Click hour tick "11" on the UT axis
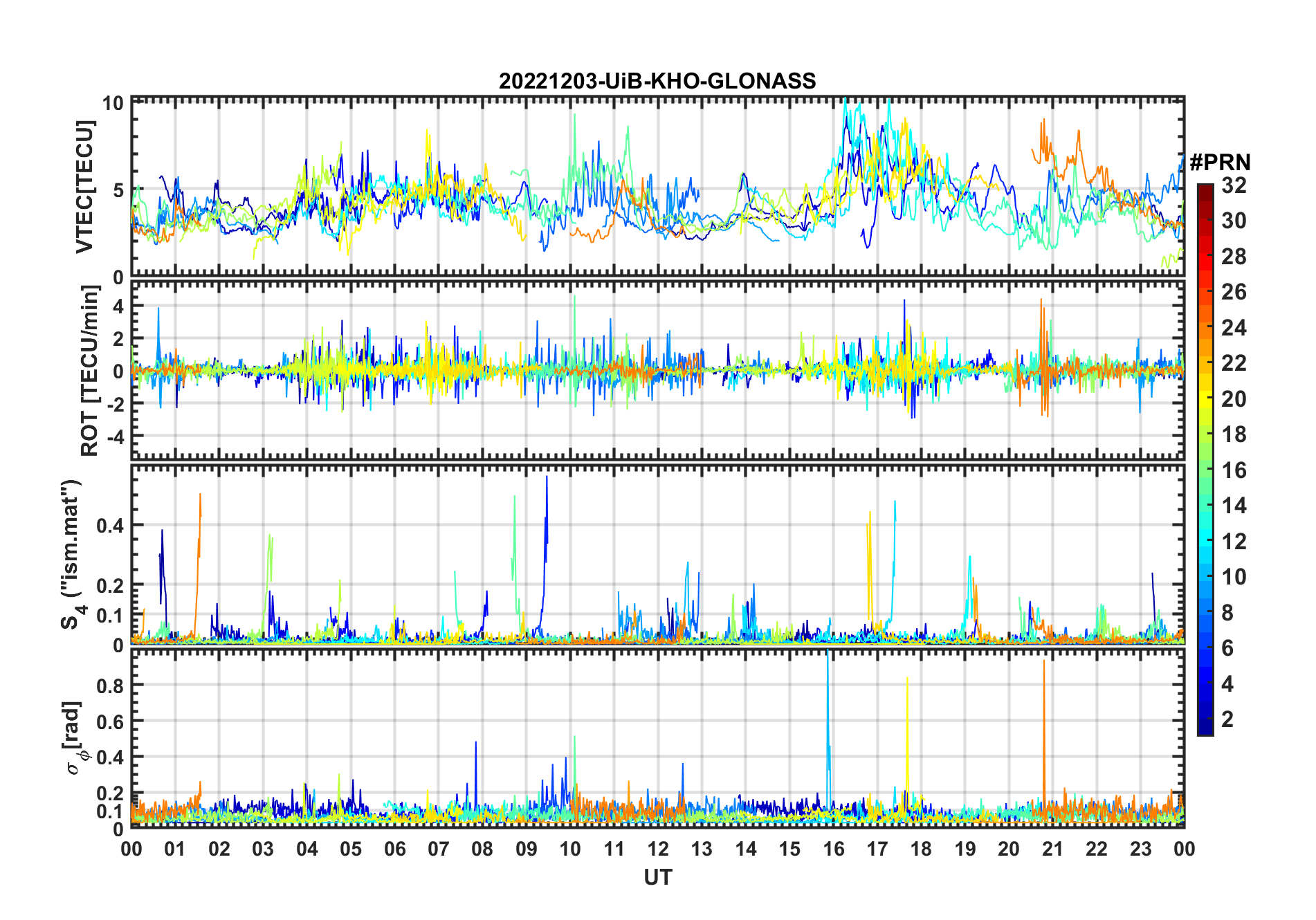1316x920 pixels. pos(614,849)
